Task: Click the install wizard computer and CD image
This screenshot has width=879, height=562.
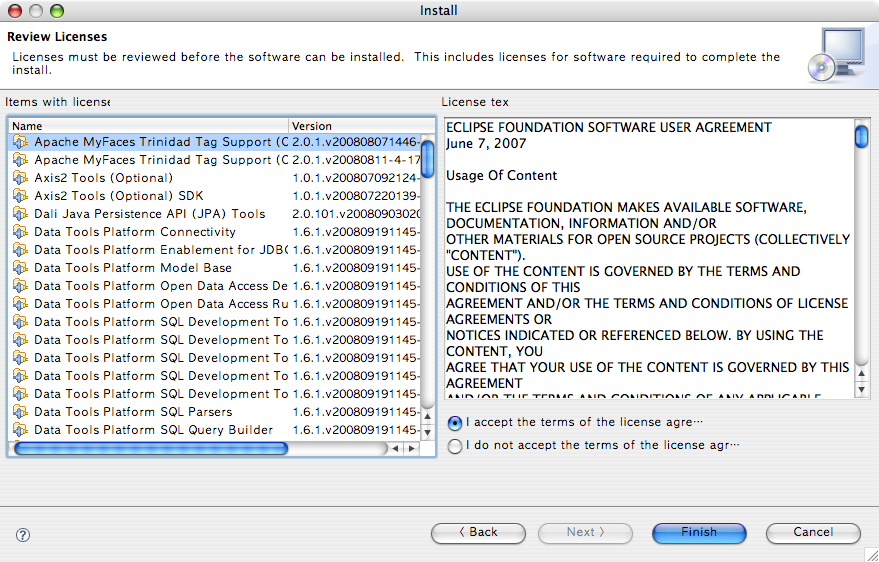Action: (x=838, y=55)
